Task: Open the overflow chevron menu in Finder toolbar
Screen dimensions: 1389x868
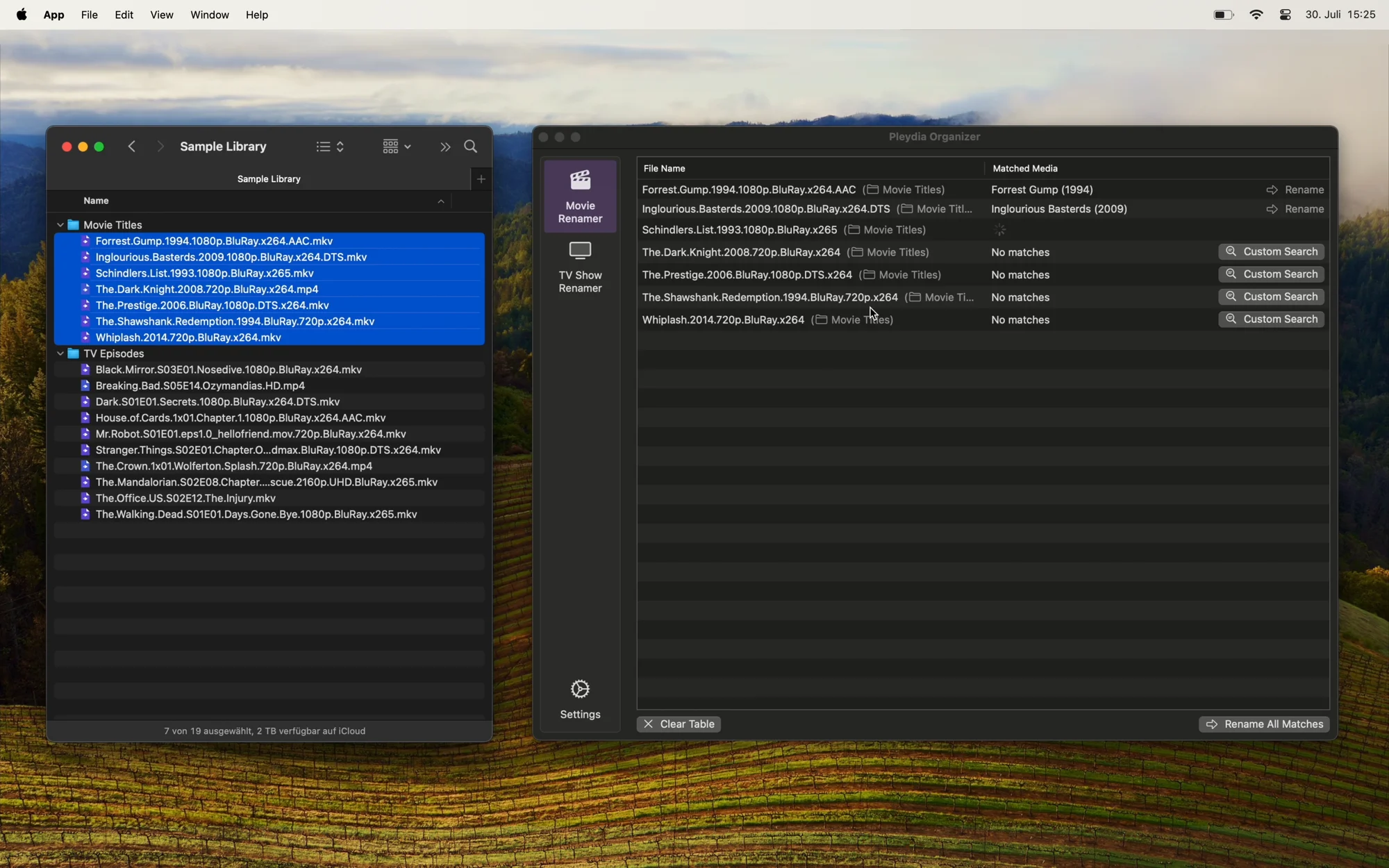Action: pyautogui.click(x=444, y=147)
